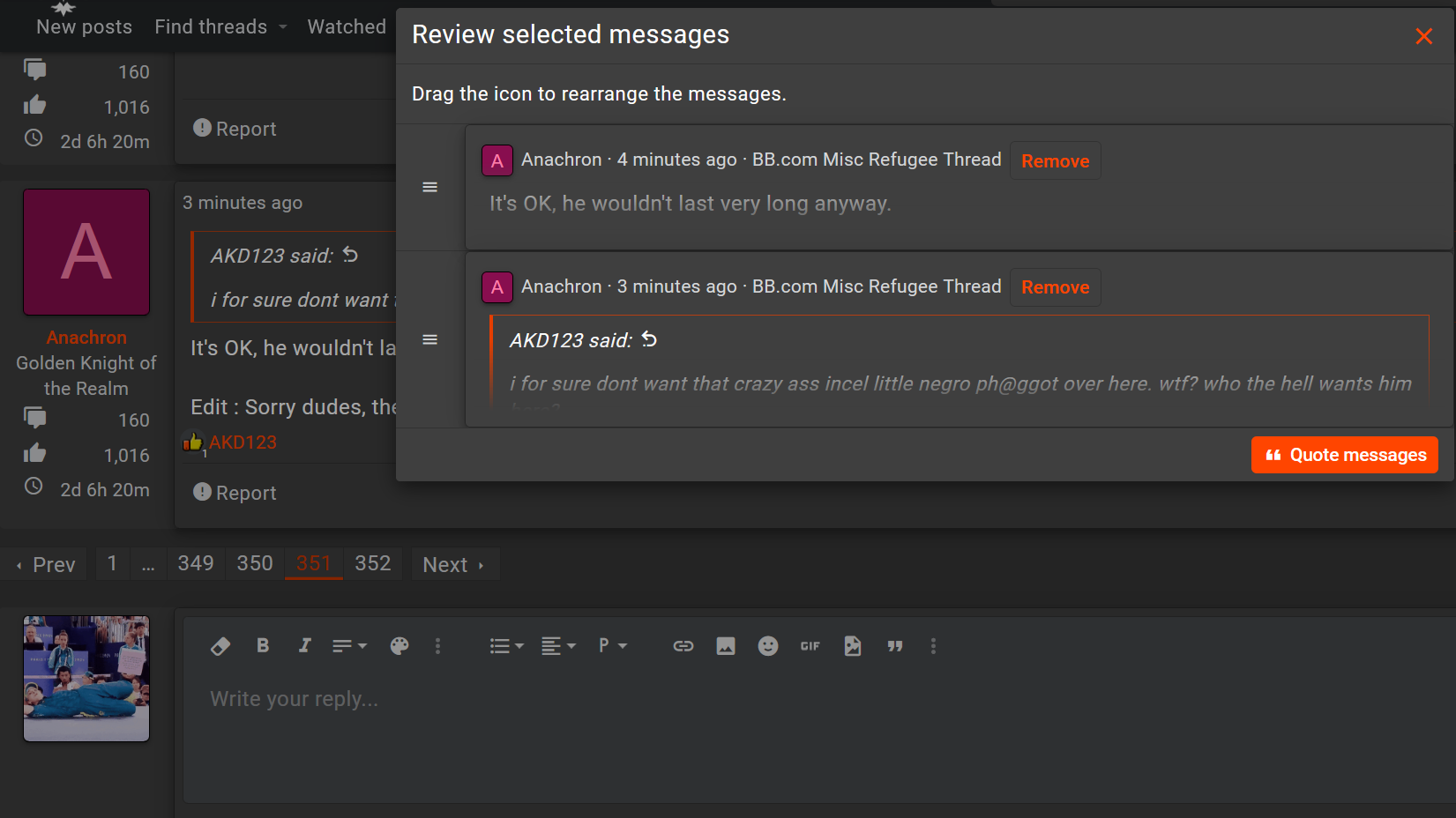
Task: Go to page 352 in pagination
Action: pyautogui.click(x=373, y=564)
